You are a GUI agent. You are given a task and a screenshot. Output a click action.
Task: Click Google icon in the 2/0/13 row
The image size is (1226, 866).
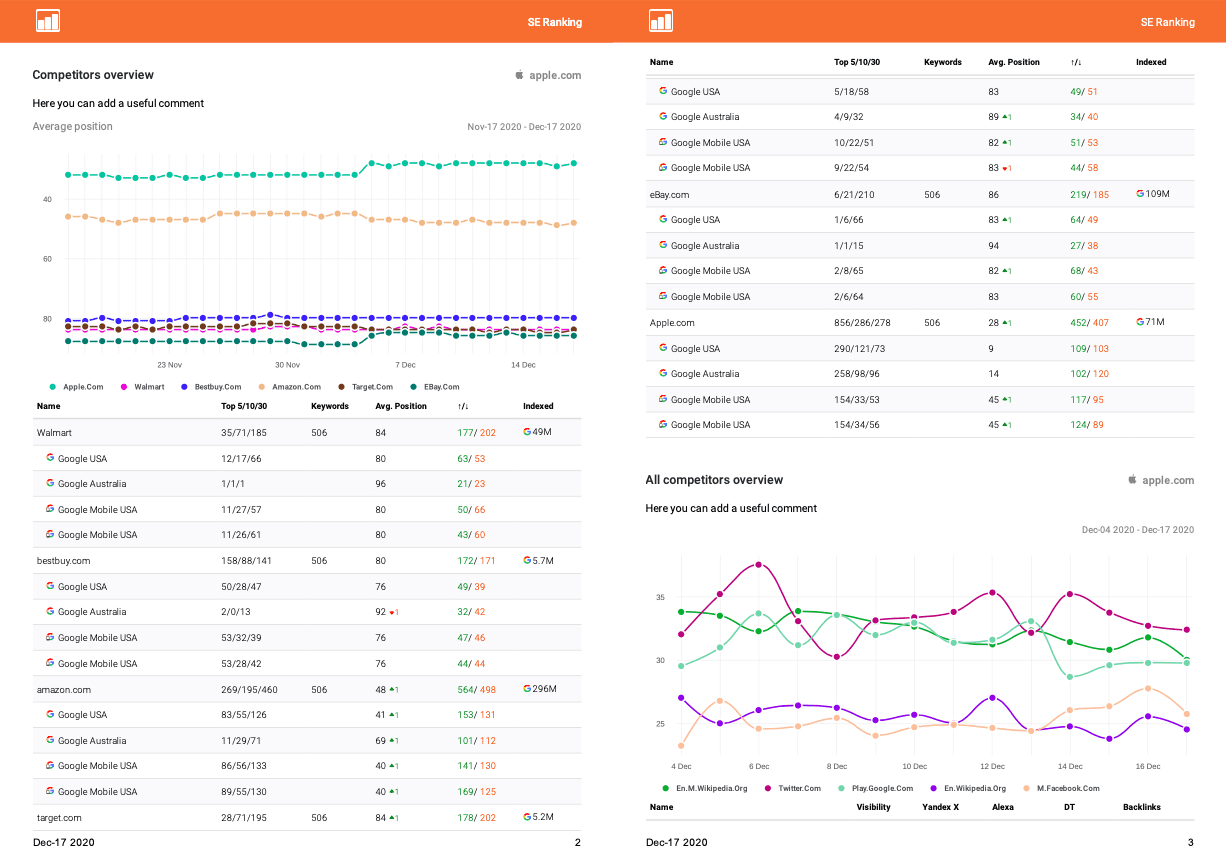click(50, 611)
